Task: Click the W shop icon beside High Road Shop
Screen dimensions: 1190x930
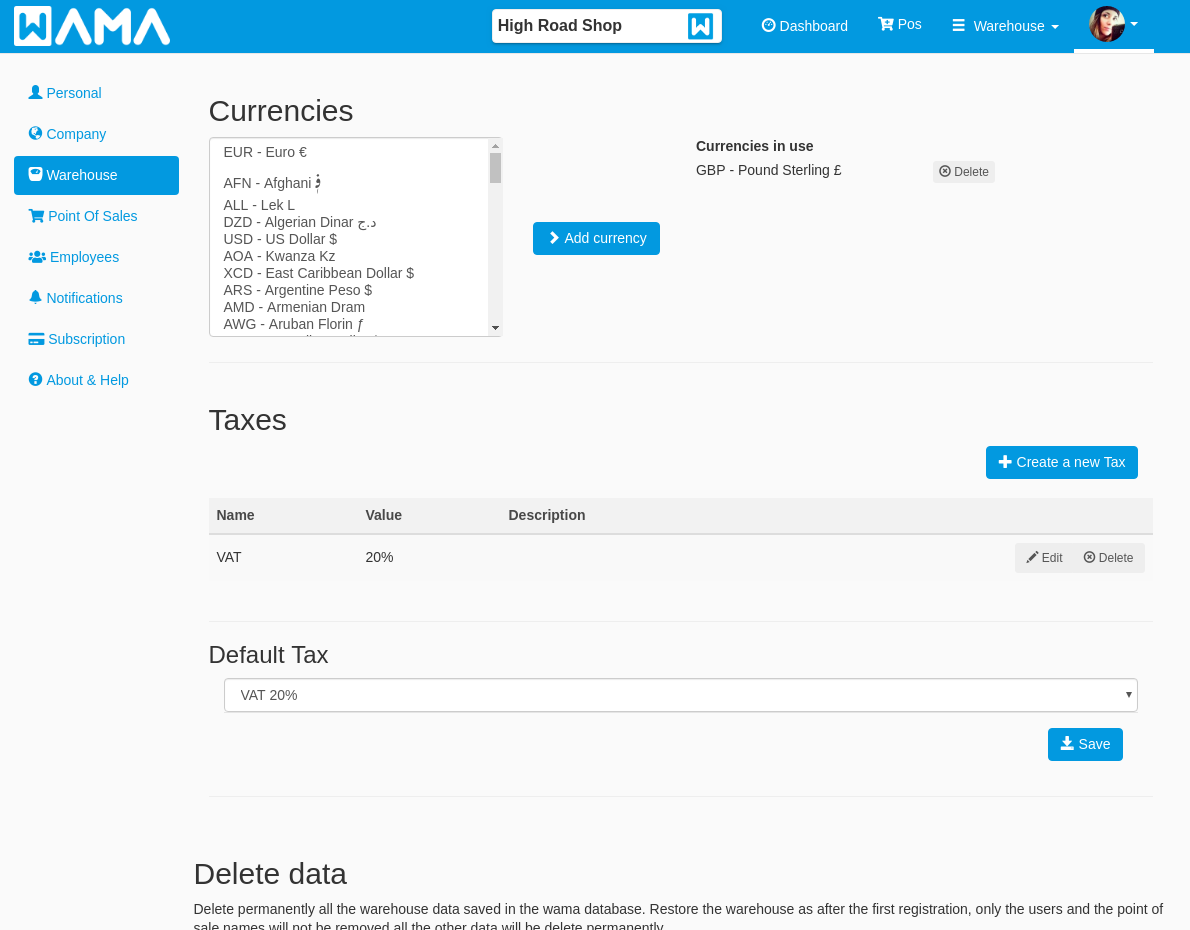Action: [x=700, y=26]
